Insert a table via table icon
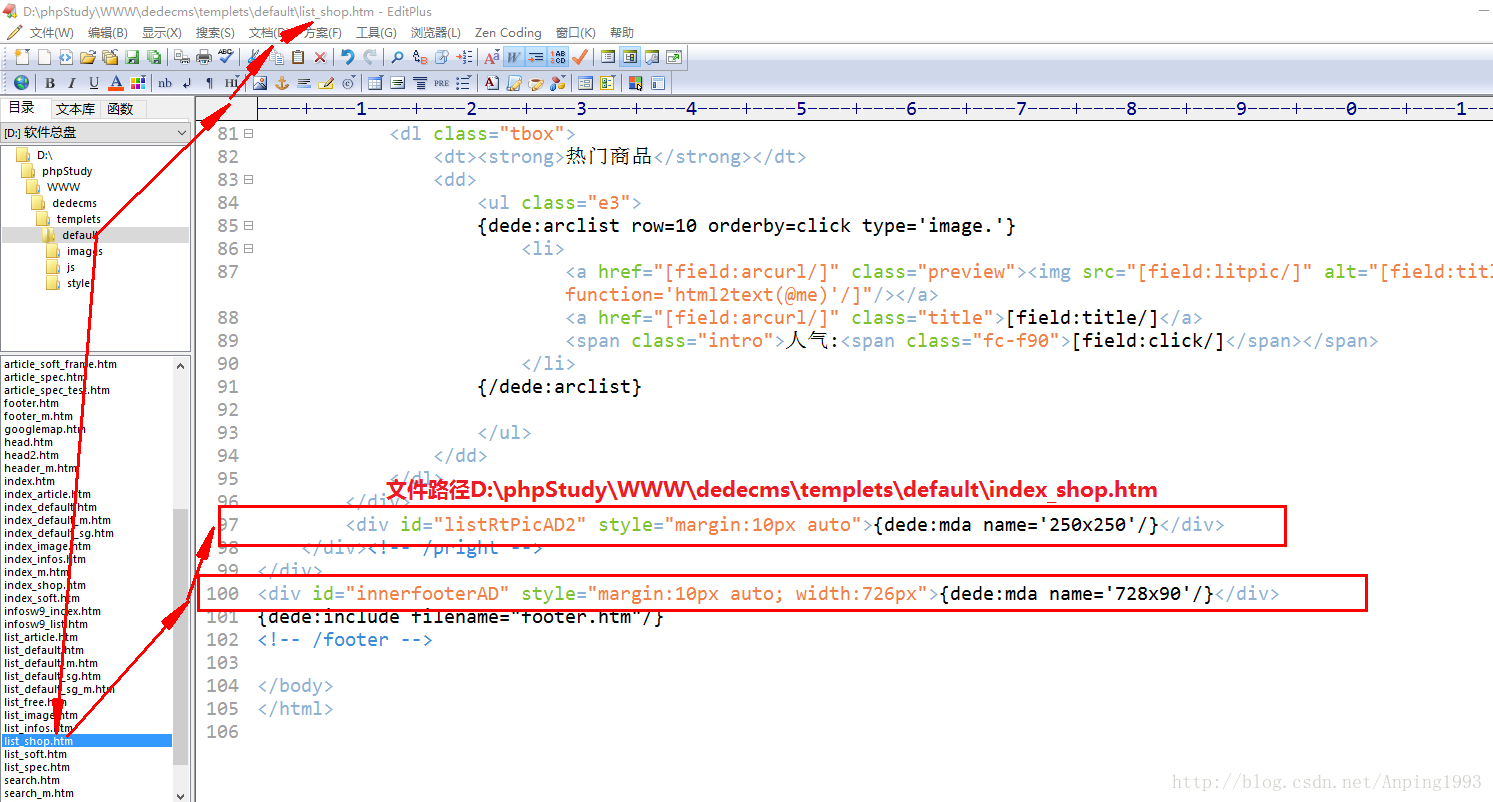 (x=375, y=83)
